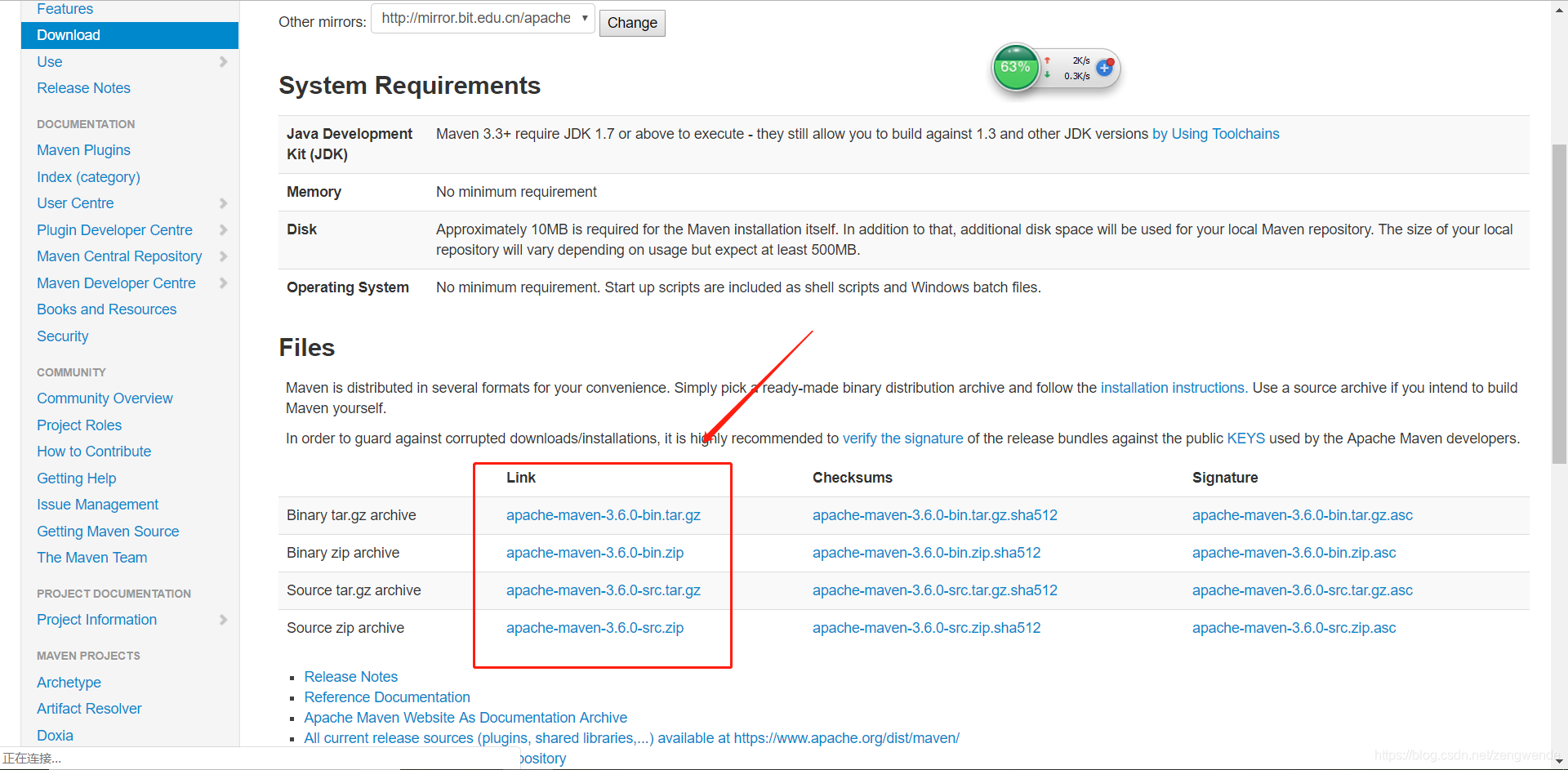Open Release Notes in sidebar

tap(83, 88)
